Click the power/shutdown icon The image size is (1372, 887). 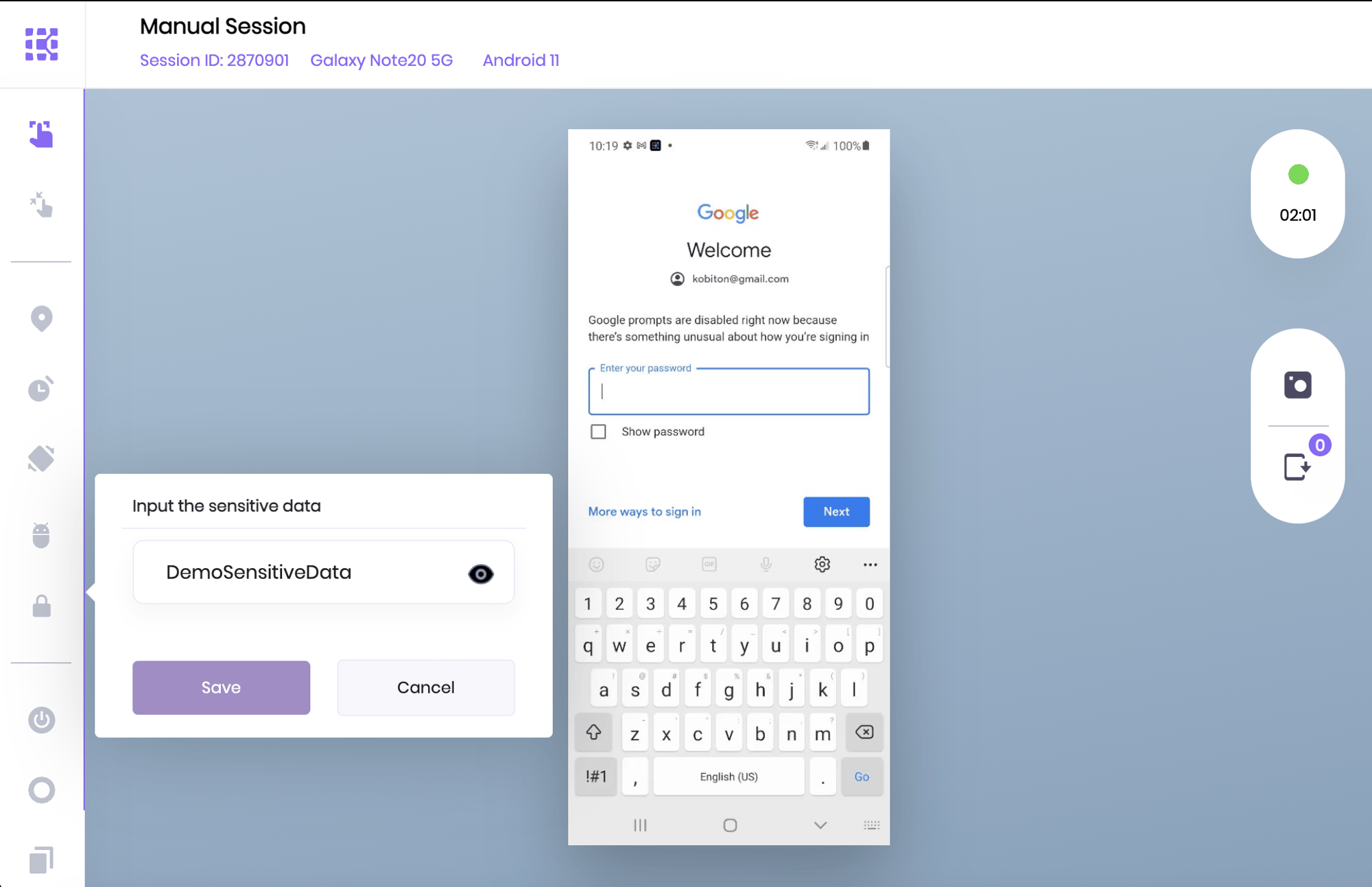(x=41, y=719)
